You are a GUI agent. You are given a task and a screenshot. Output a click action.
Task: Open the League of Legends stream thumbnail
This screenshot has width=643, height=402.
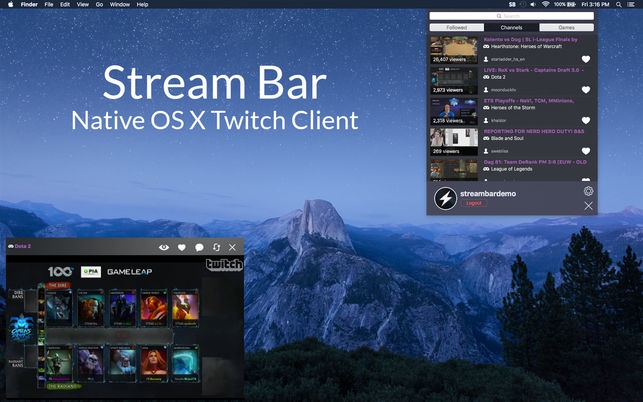(454, 170)
